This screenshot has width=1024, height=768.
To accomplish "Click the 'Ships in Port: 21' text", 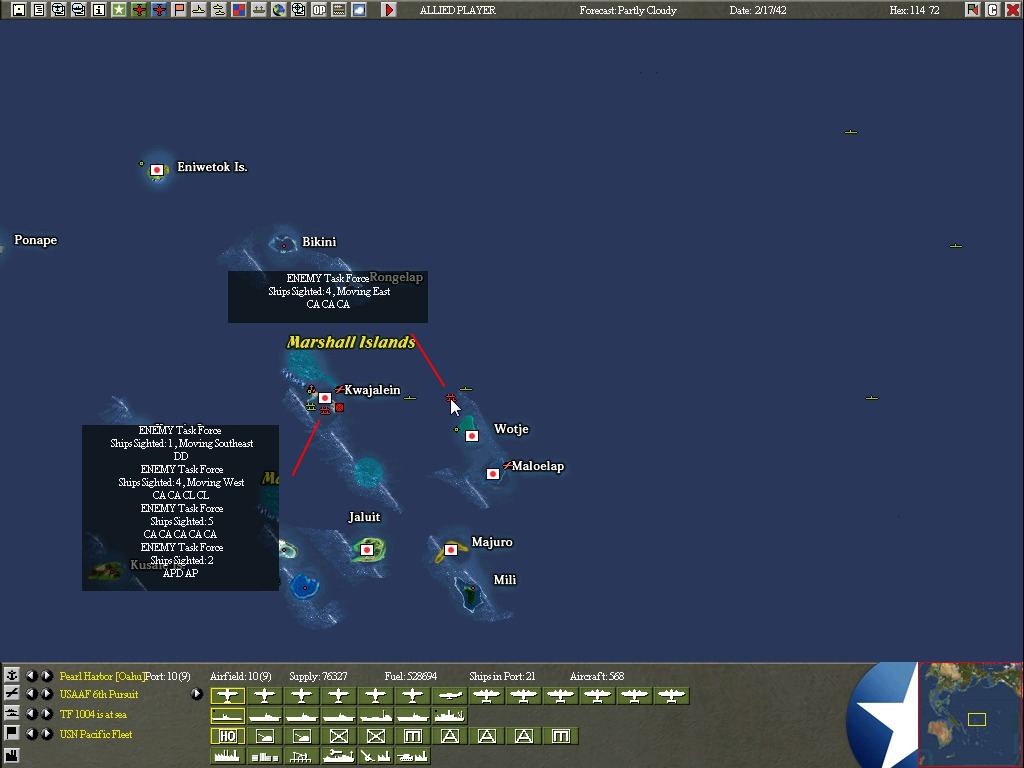I will pos(502,676).
